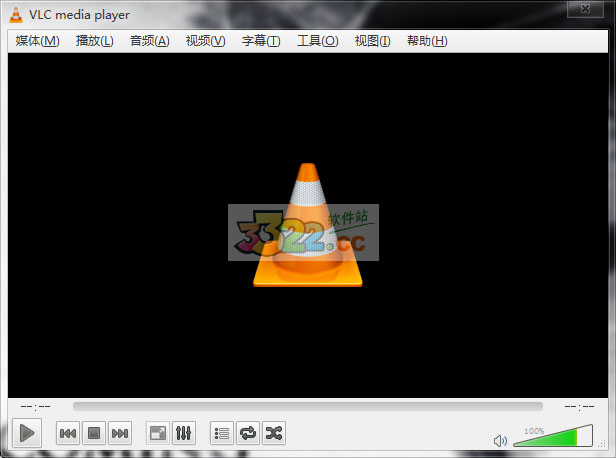Click the window resize grip corner
Screen dimensions: 616x458
(602, 444)
